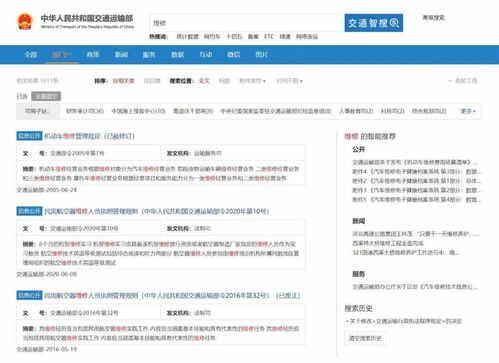Image resolution: width=499 pixels, height=363 pixels.
Task: Open recommendation 附件3《汽车维修电子健康档案系统 第2部分
Action: (x=417, y=190)
